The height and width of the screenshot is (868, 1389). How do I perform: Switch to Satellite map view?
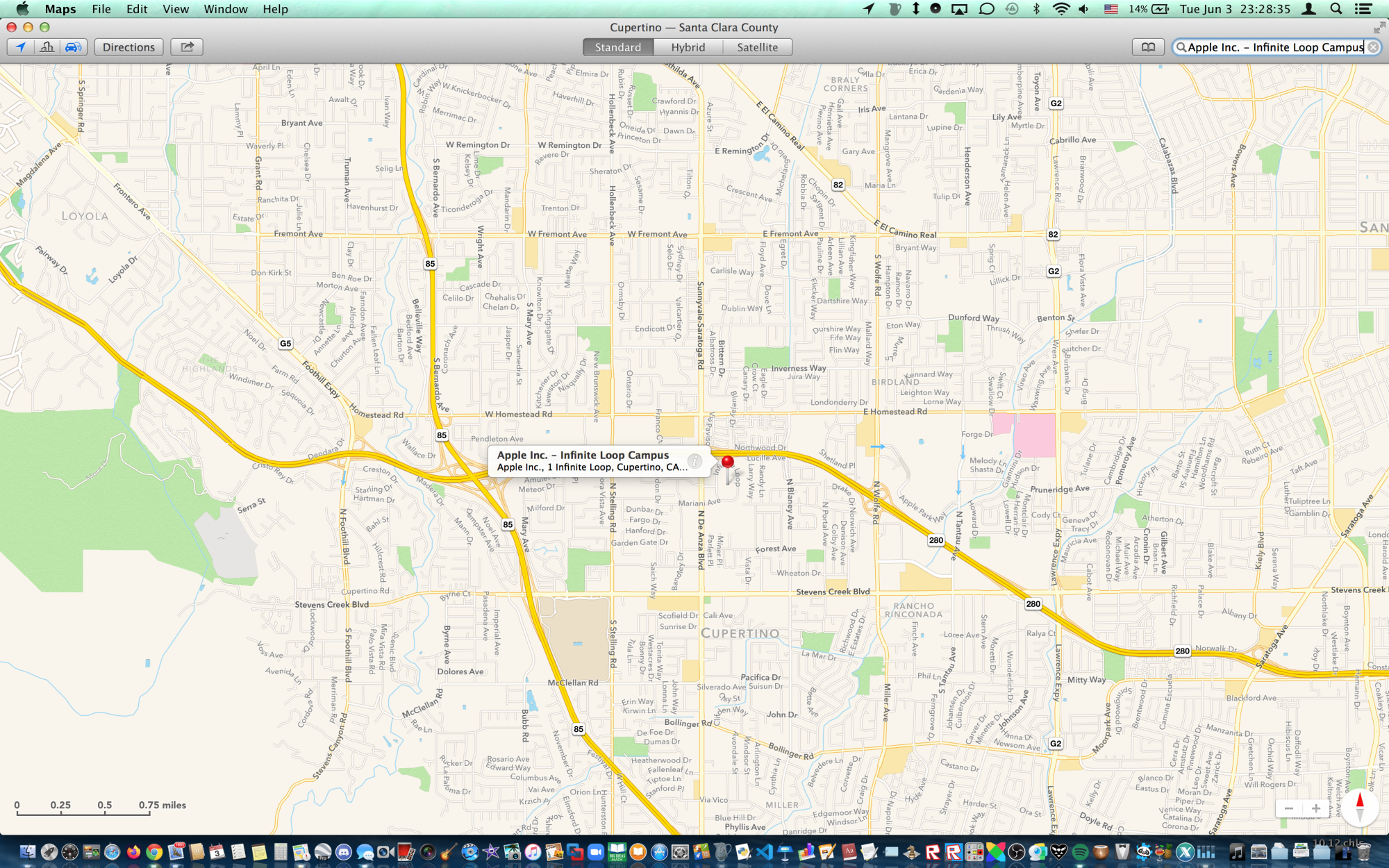tap(757, 47)
